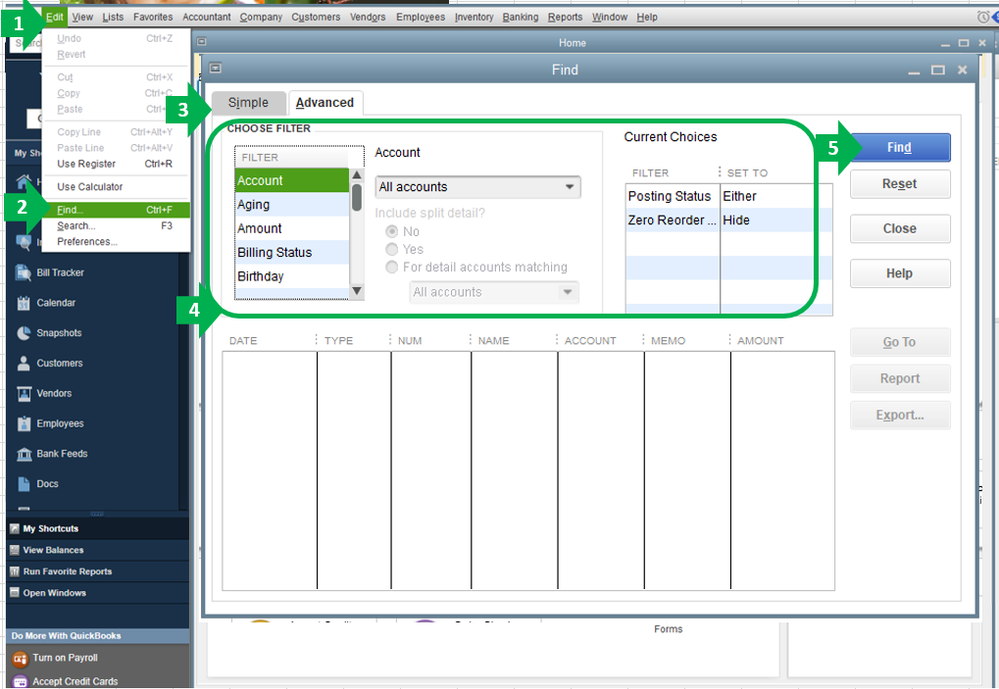Choose Use Register from Edit menu
999x689 pixels.
click(117, 164)
